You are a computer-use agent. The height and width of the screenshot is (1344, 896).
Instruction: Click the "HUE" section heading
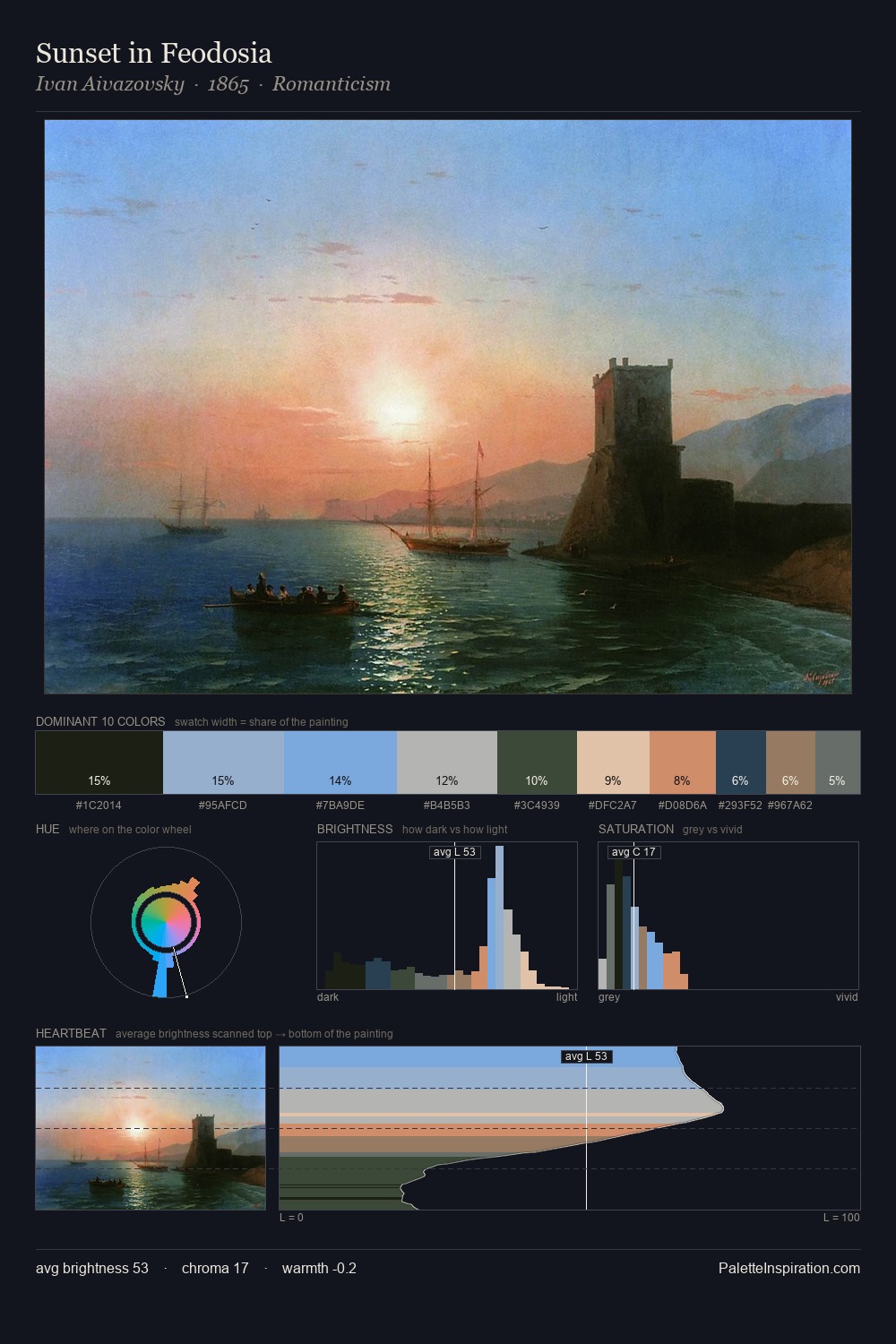pyautogui.click(x=47, y=829)
